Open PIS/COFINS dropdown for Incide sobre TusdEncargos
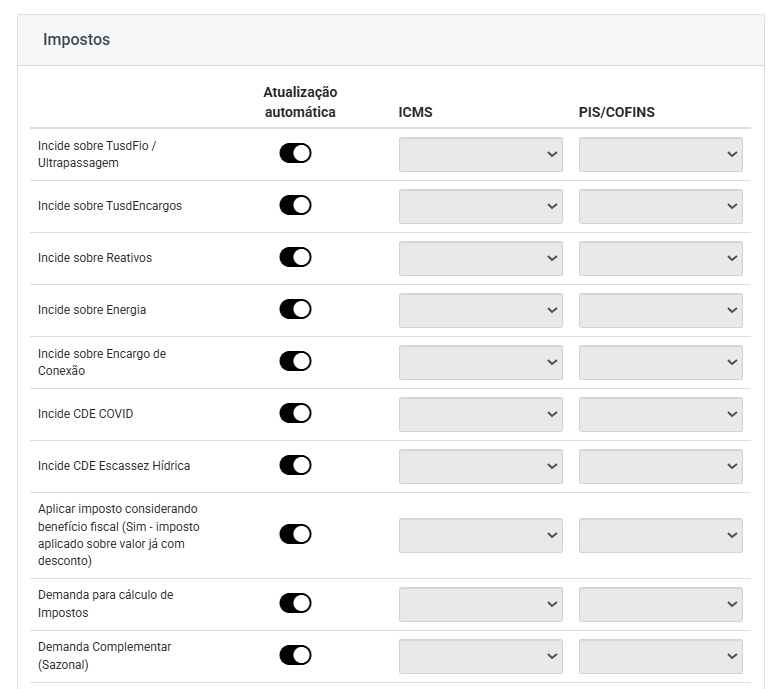Viewport: 775px width, 689px height. click(x=660, y=207)
